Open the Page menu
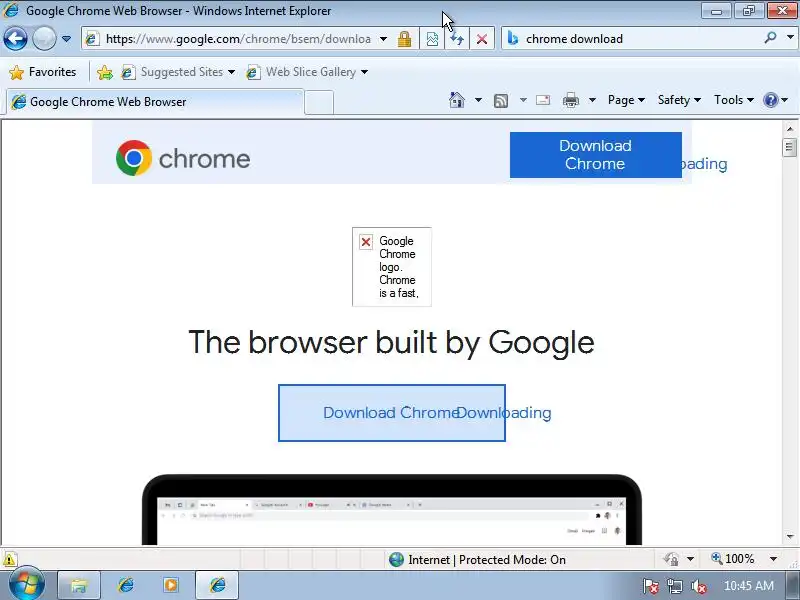800x600 pixels. pos(626,100)
